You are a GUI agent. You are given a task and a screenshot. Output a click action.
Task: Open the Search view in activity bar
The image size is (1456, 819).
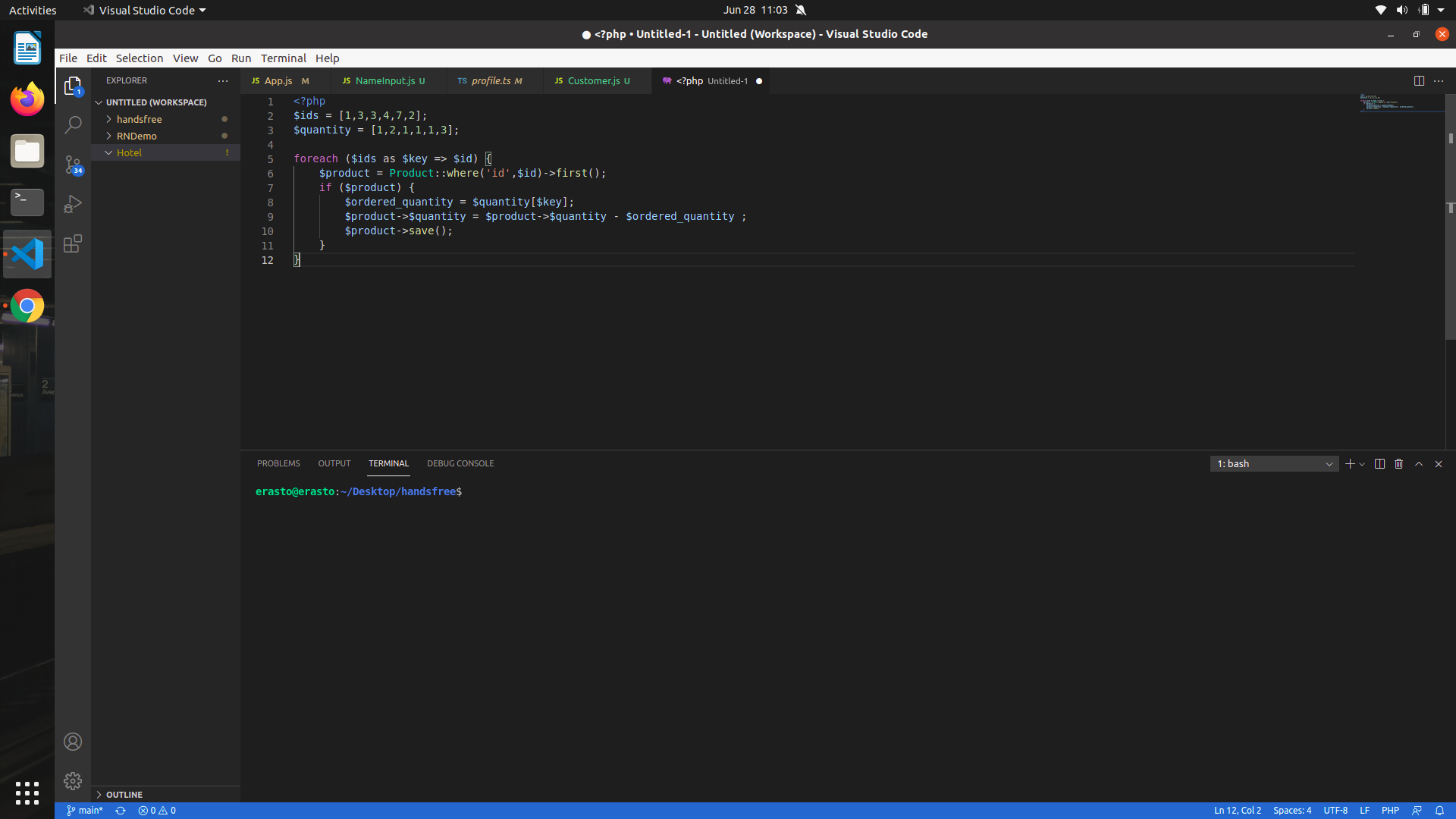73,125
